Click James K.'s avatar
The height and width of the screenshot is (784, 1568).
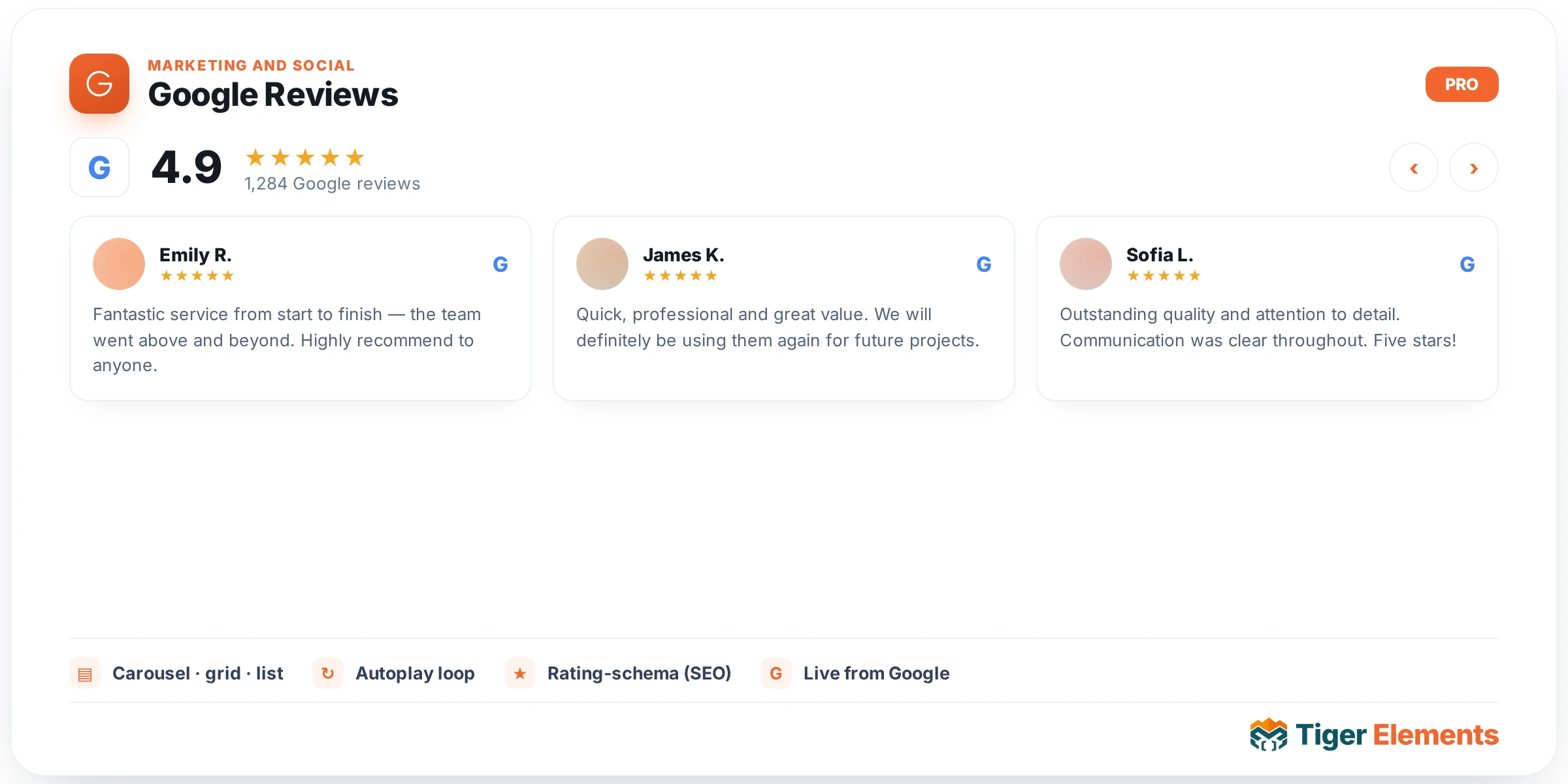point(602,264)
